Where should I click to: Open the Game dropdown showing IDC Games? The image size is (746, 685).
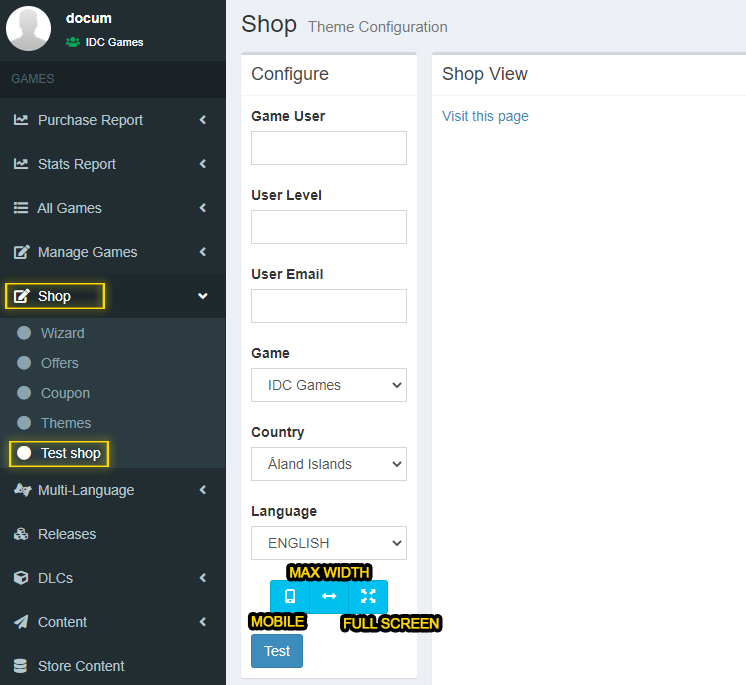pos(329,385)
